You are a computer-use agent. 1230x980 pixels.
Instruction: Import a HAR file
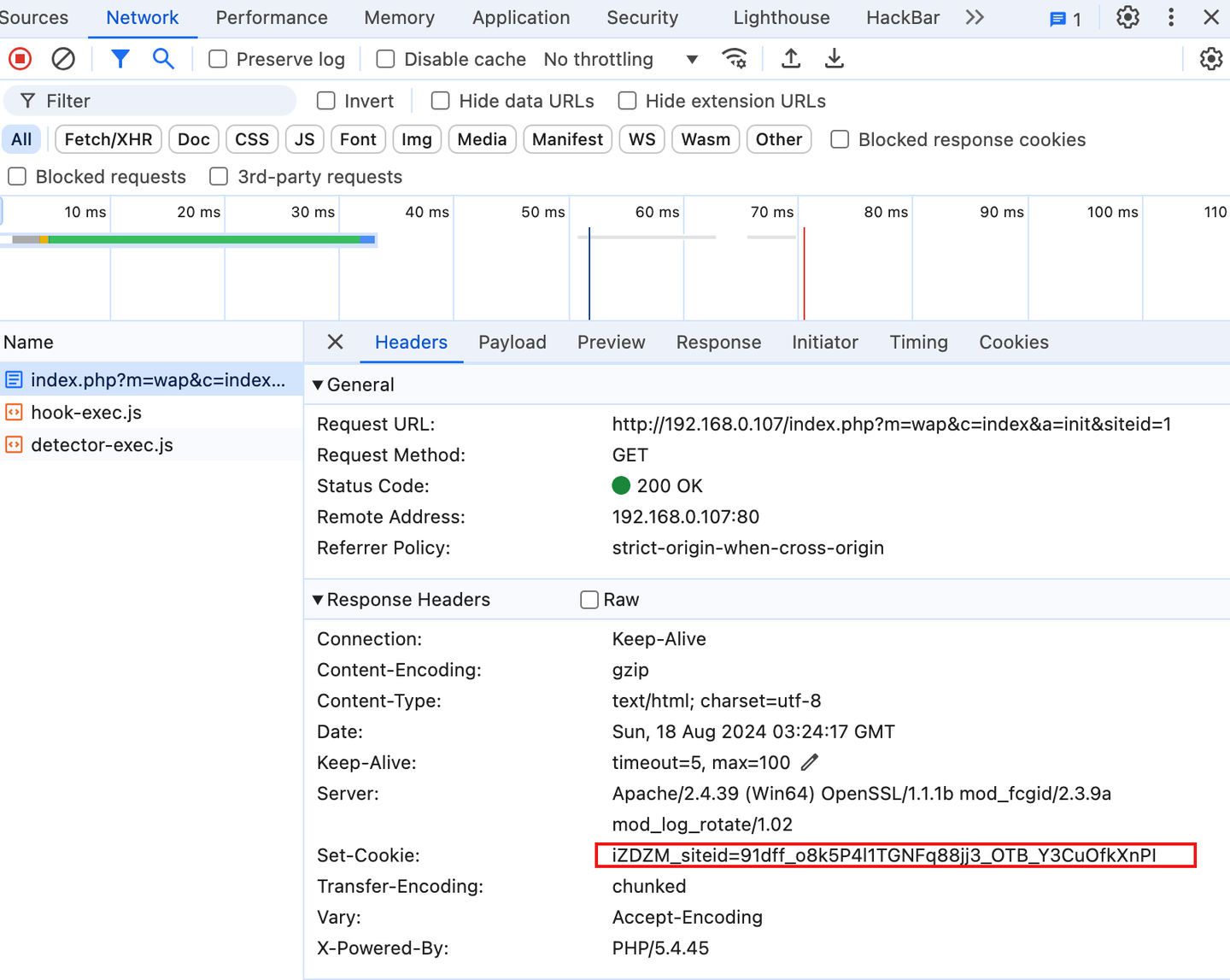790,58
